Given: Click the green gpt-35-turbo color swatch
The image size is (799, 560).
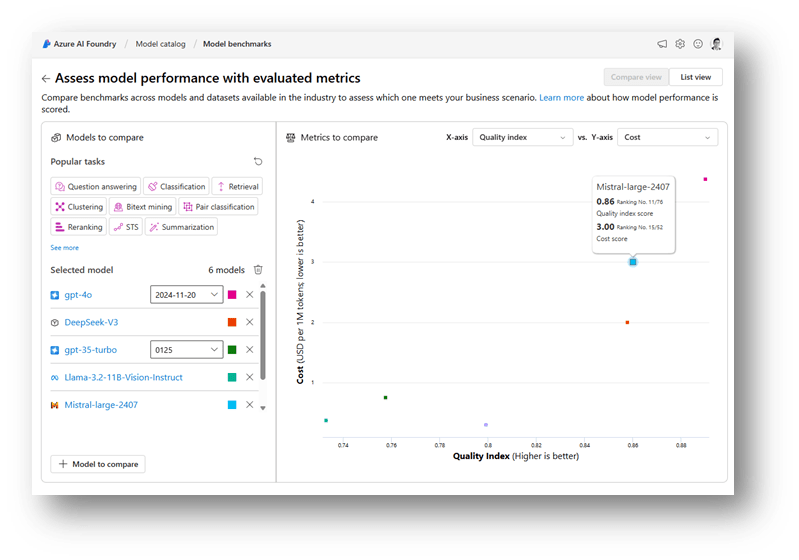Looking at the screenshot, I should point(232,350).
